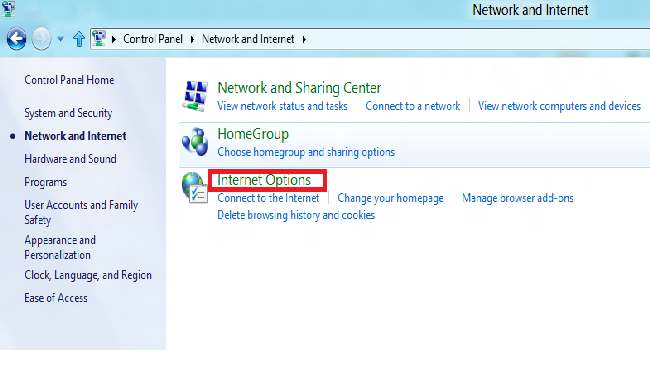650x377 pixels.
Task: Select Network and Internet breadcrumb
Action: pos(248,39)
